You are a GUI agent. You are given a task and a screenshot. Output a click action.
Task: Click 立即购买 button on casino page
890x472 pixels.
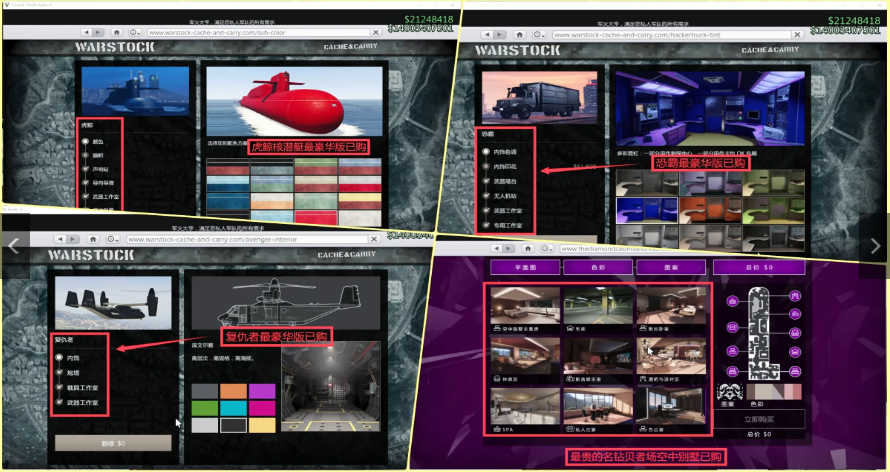(759, 419)
